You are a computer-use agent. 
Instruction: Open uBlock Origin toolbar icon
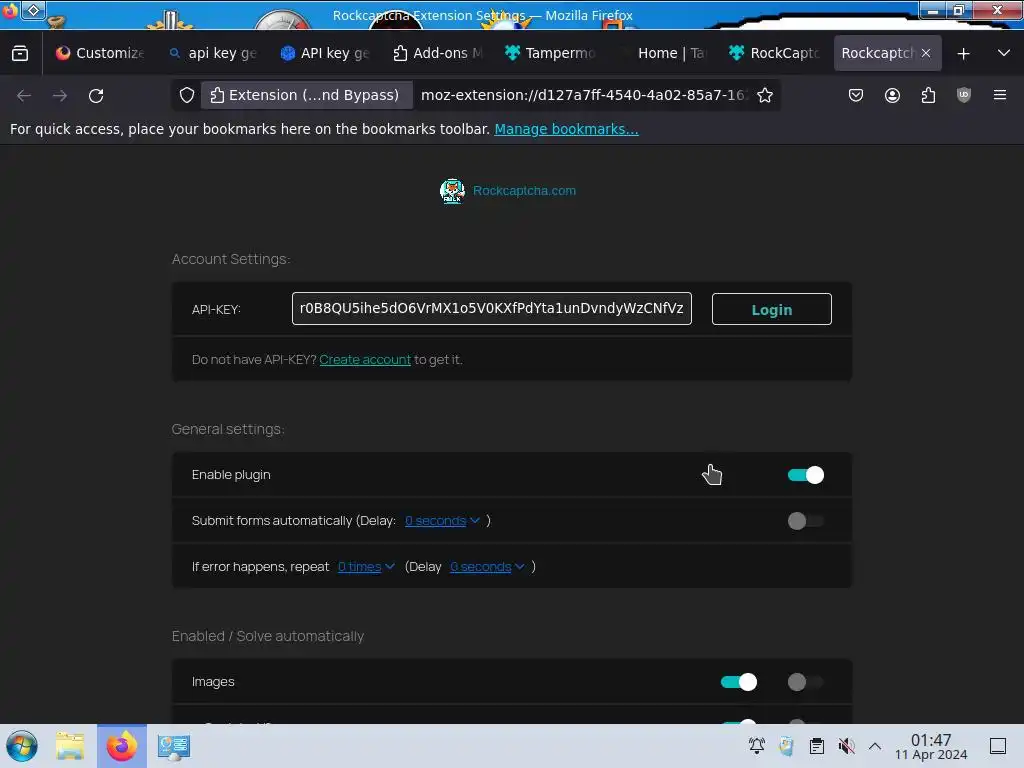[x=964, y=95]
